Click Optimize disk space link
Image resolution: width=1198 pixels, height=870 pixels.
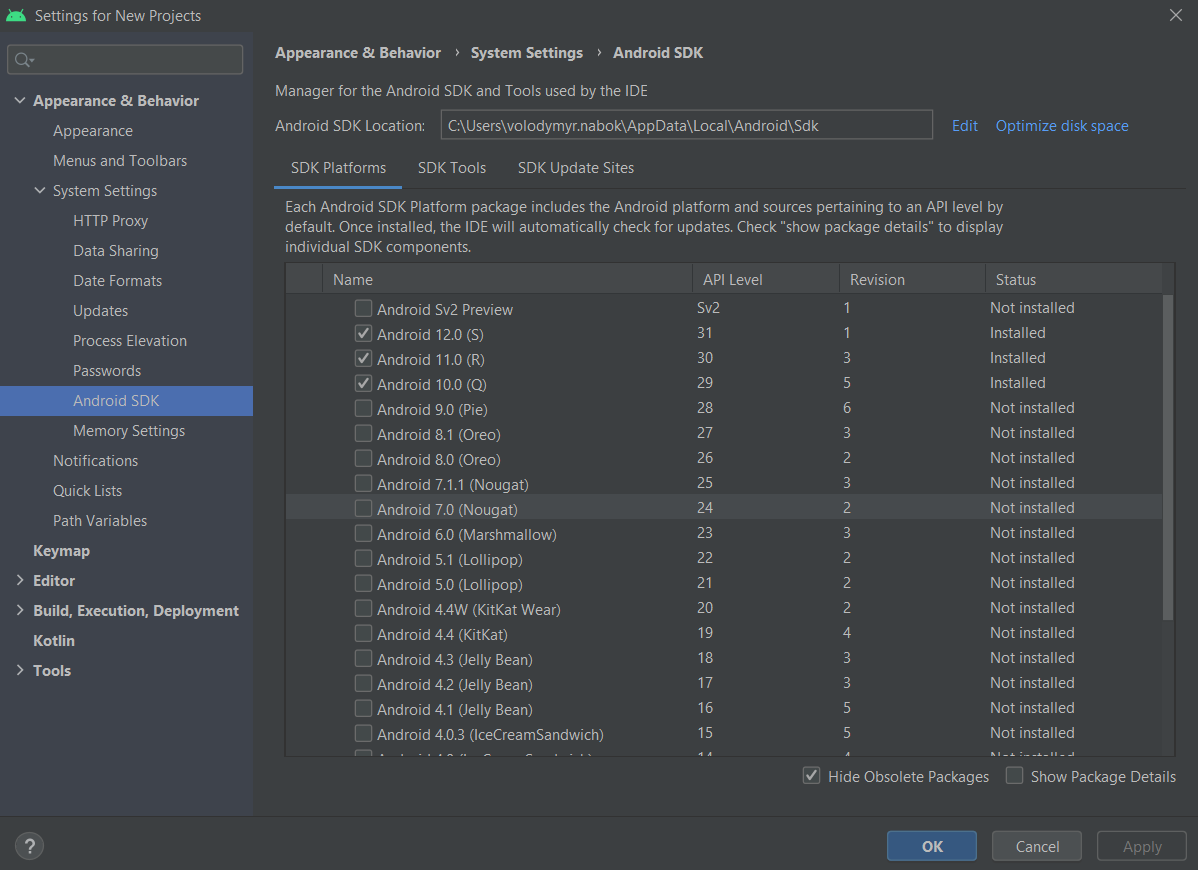coord(1061,126)
